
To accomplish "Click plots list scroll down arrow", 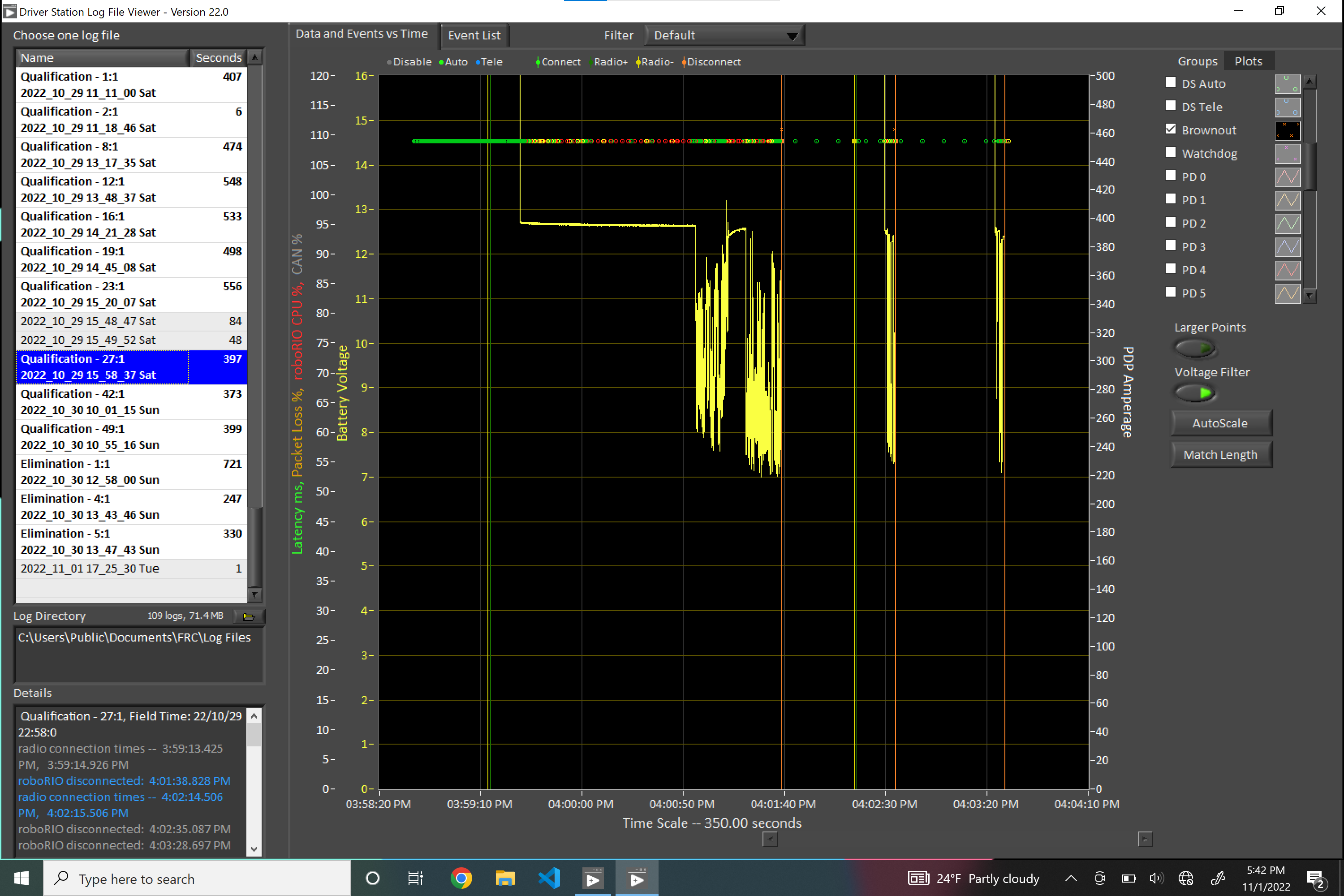I will [1309, 295].
